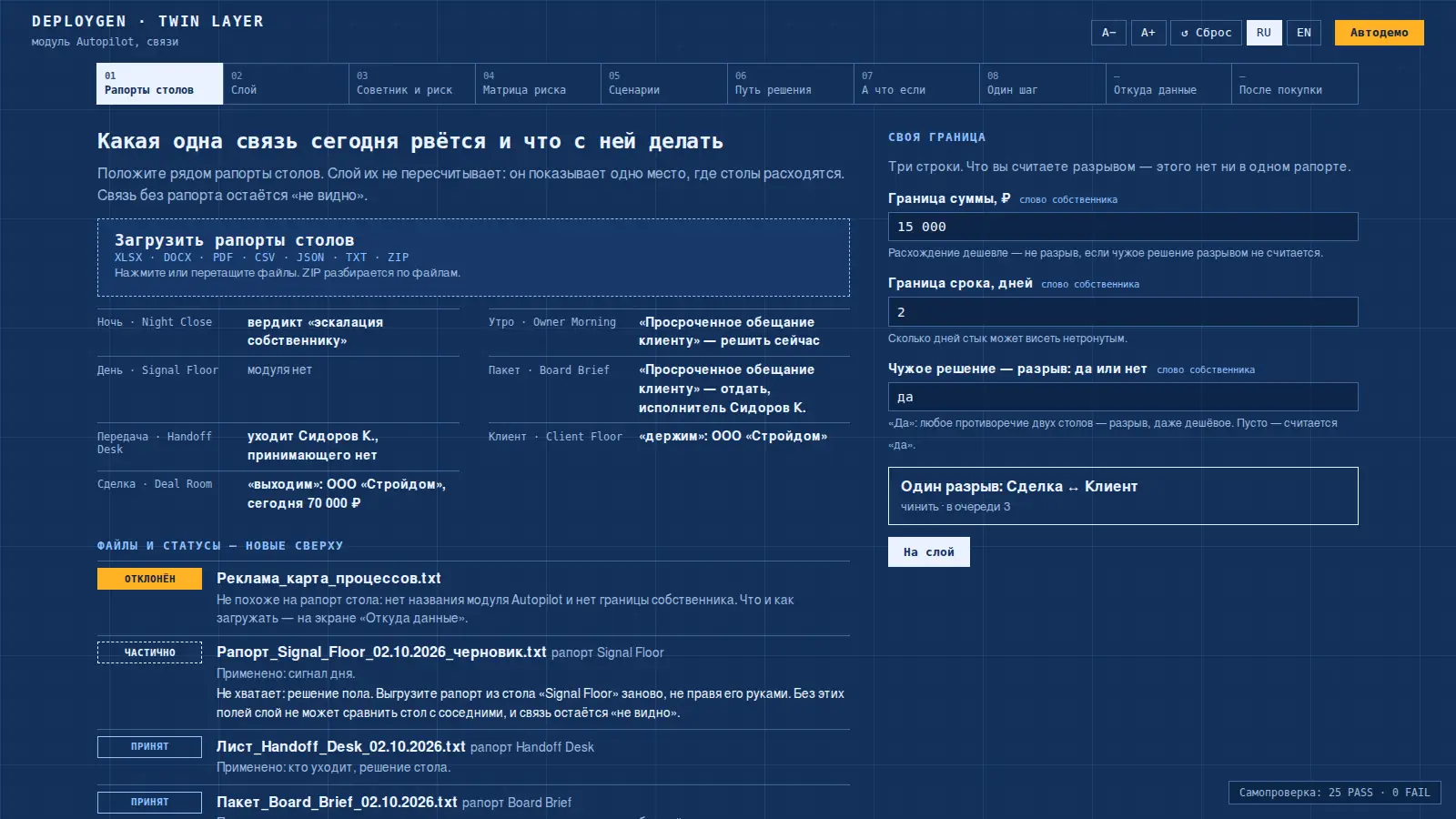The width and height of the screenshot is (1456, 819).
Task: Select file 'Реклама_карта_процессов.txt'
Action: coord(329,579)
